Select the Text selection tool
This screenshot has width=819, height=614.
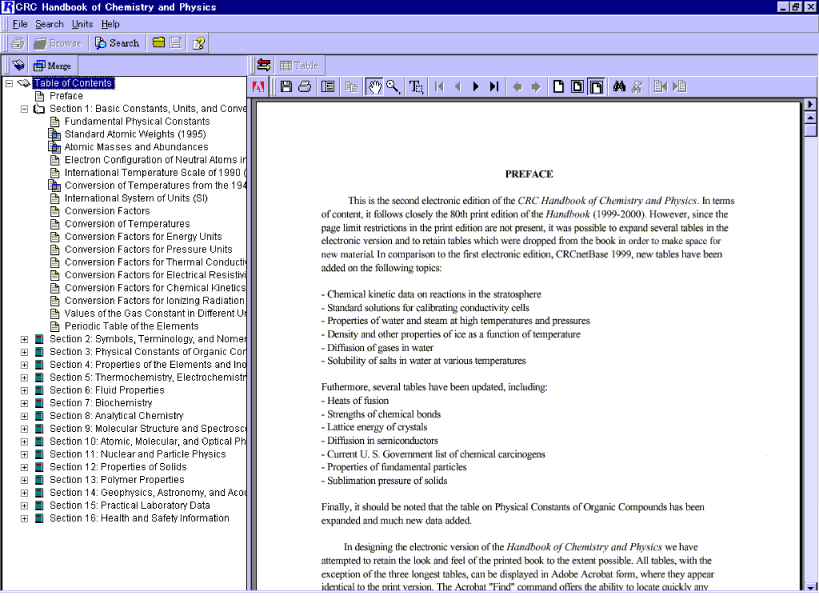pyautogui.click(x=416, y=87)
